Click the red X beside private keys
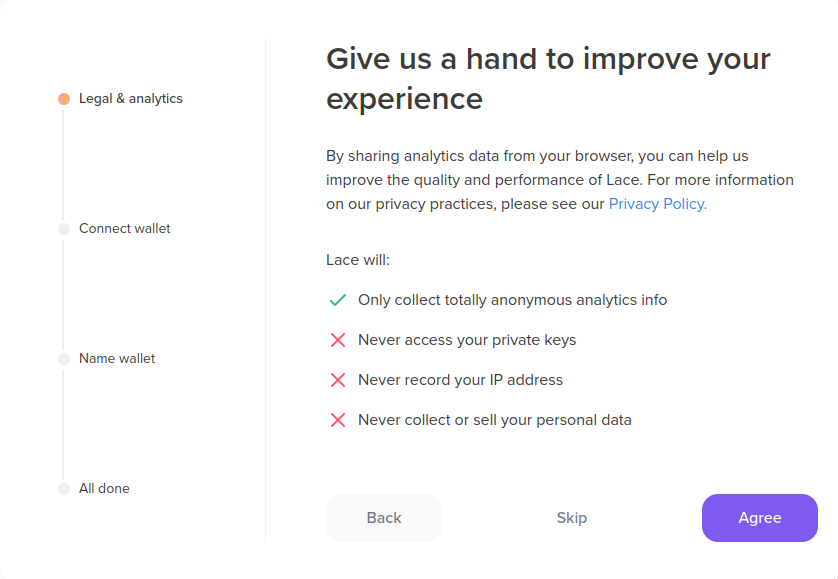This screenshot has width=838, height=579. 338,340
